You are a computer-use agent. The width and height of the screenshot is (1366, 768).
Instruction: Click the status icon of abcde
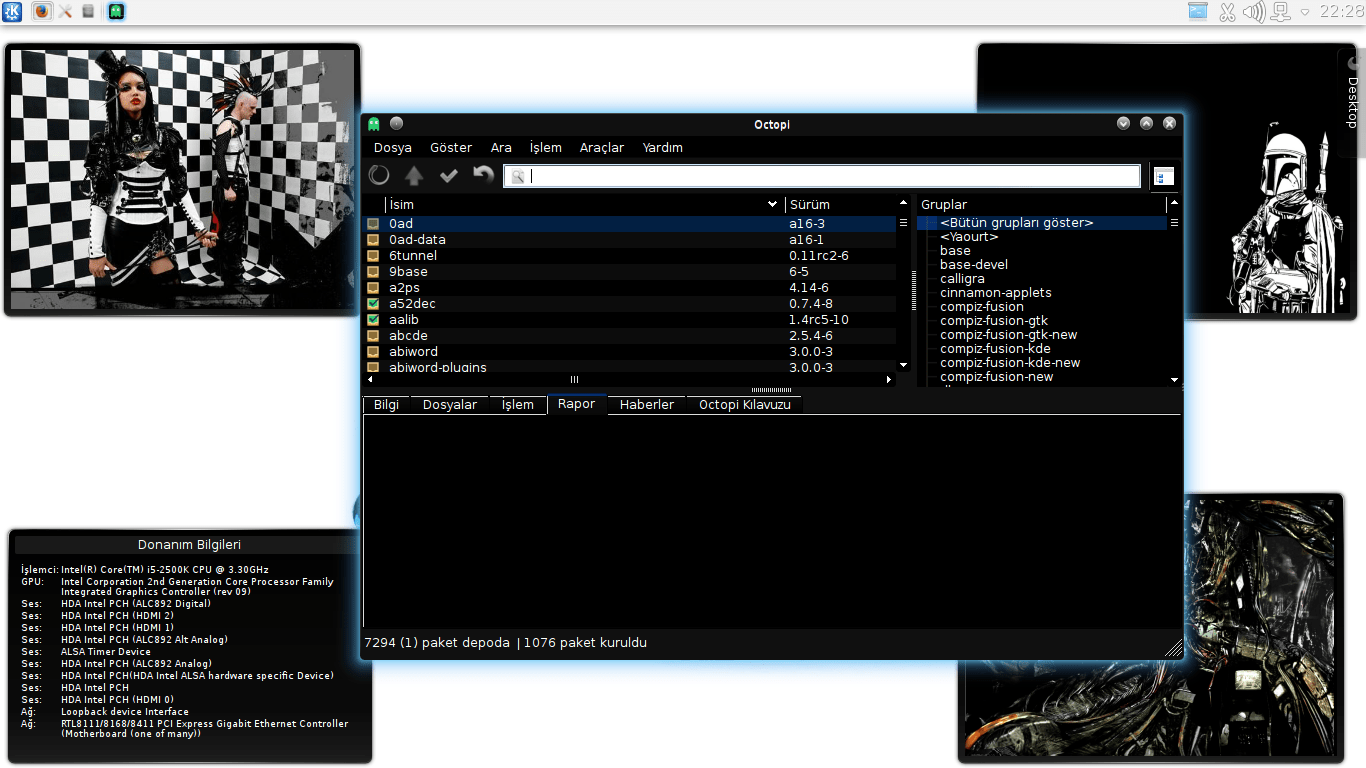point(373,336)
